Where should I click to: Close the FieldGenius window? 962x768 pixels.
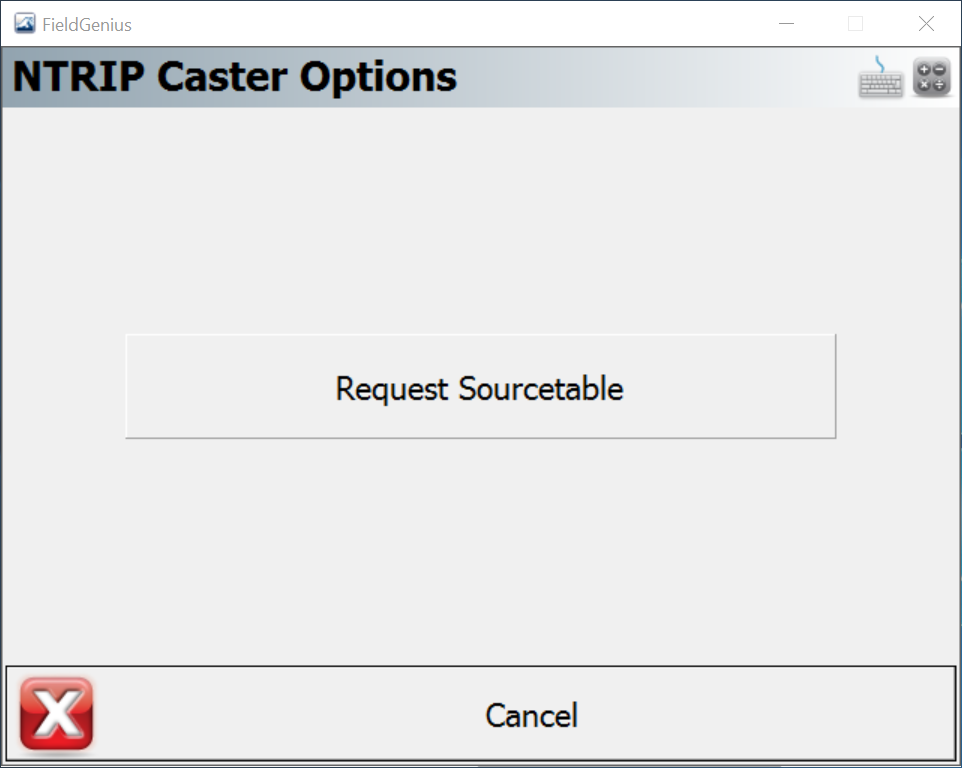point(926,24)
